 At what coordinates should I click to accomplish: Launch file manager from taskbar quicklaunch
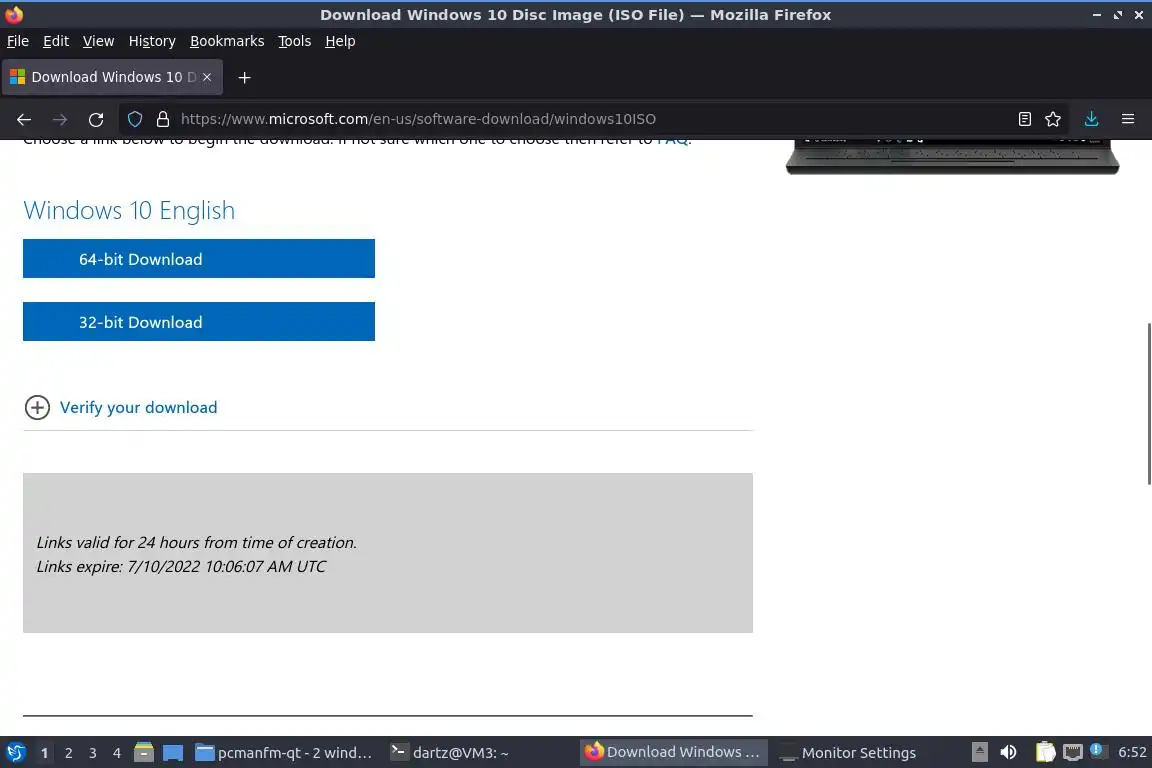[x=144, y=753]
